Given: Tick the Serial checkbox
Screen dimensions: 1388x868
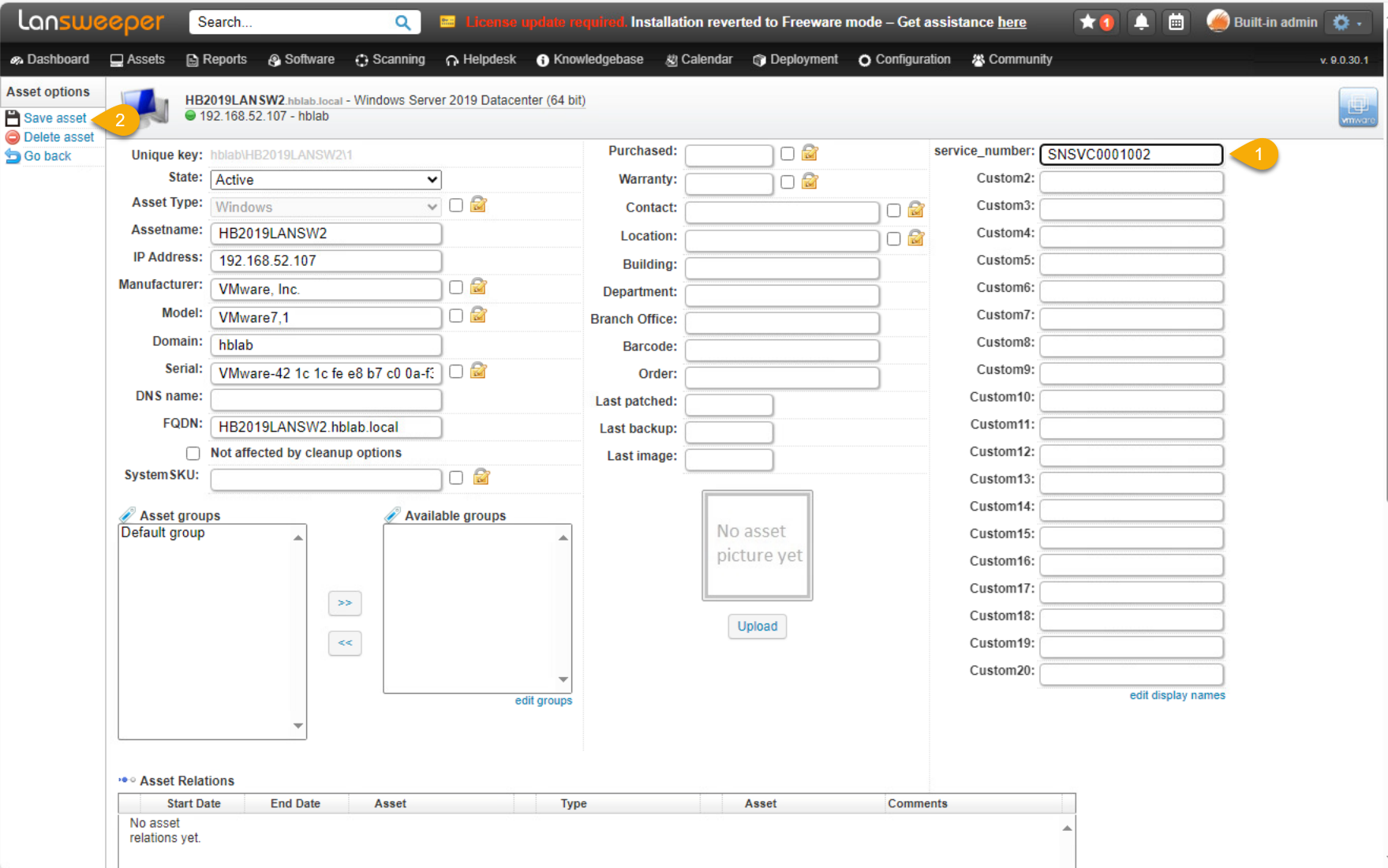Looking at the screenshot, I should (x=456, y=371).
